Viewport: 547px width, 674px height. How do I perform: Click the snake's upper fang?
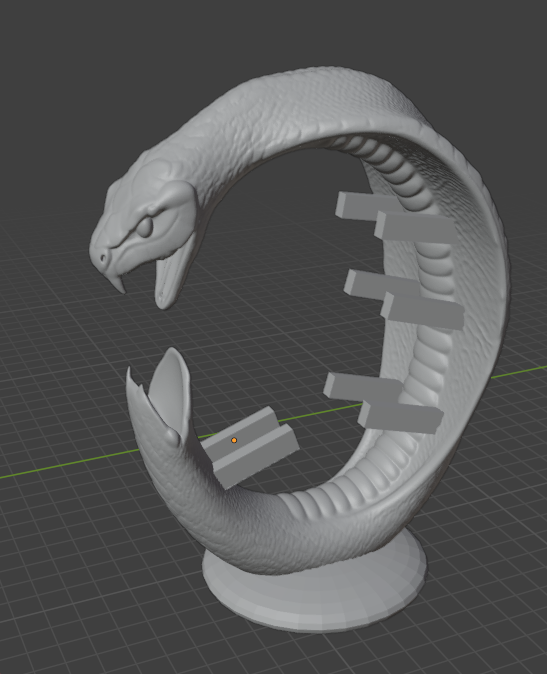pos(118,285)
